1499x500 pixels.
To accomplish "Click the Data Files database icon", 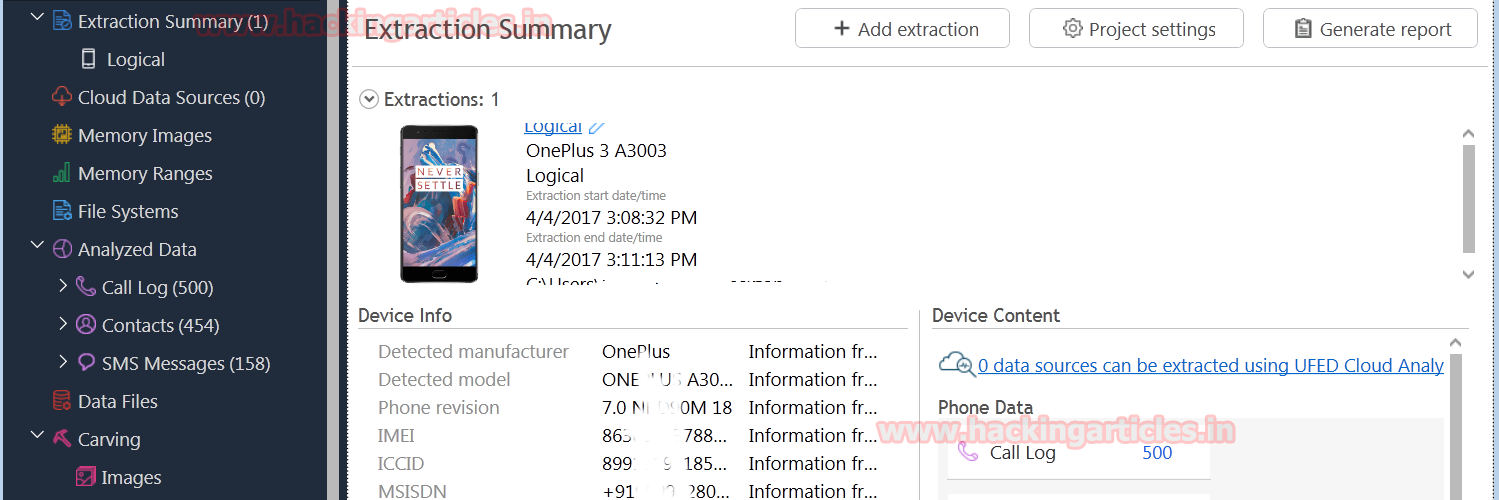I will pos(62,401).
